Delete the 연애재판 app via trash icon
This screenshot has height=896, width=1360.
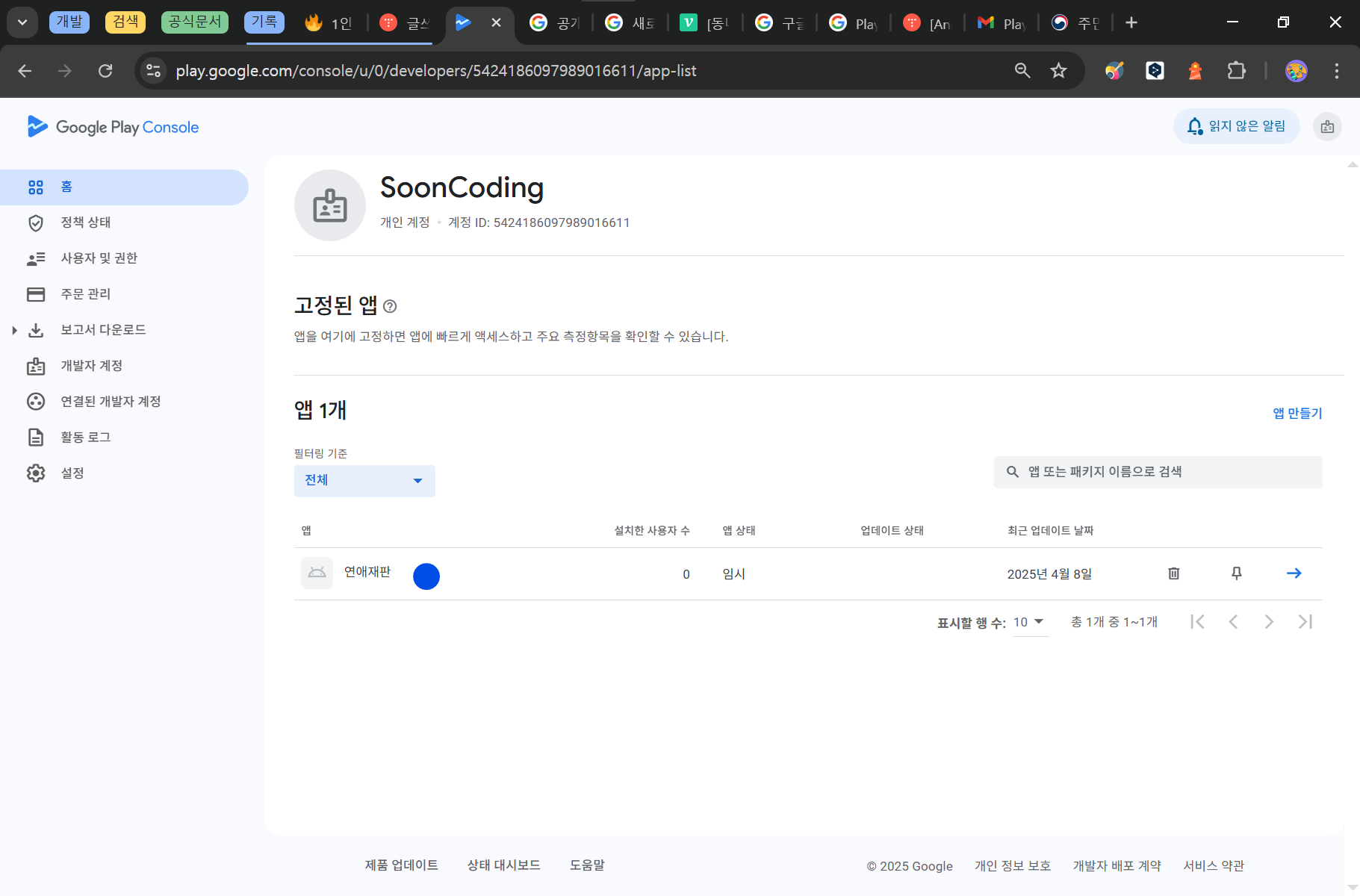click(x=1174, y=573)
